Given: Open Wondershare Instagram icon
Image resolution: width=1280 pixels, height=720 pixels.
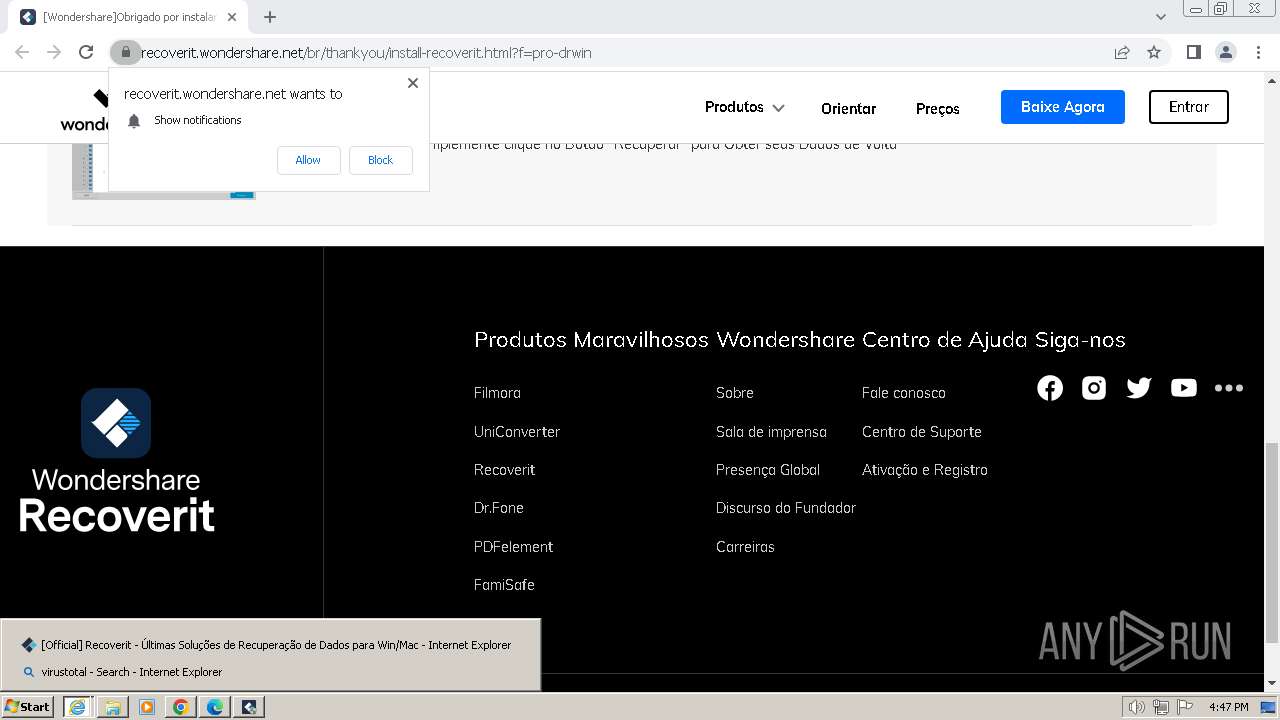Looking at the screenshot, I should click(x=1094, y=388).
